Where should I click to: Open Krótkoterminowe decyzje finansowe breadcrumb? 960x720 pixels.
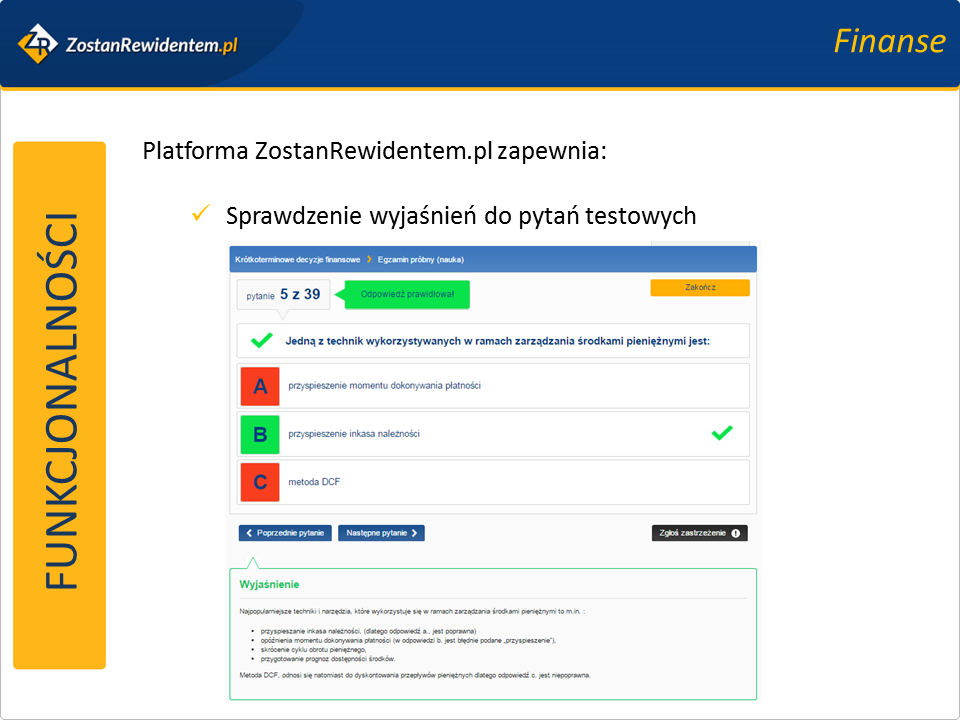(x=297, y=260)
